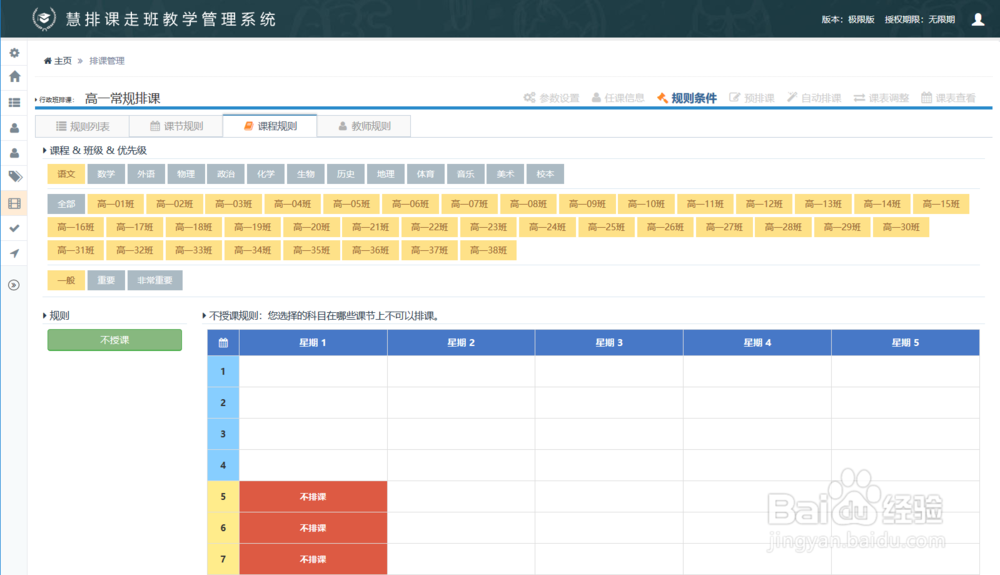Set priority to 重要

click(x=106, y=280)
